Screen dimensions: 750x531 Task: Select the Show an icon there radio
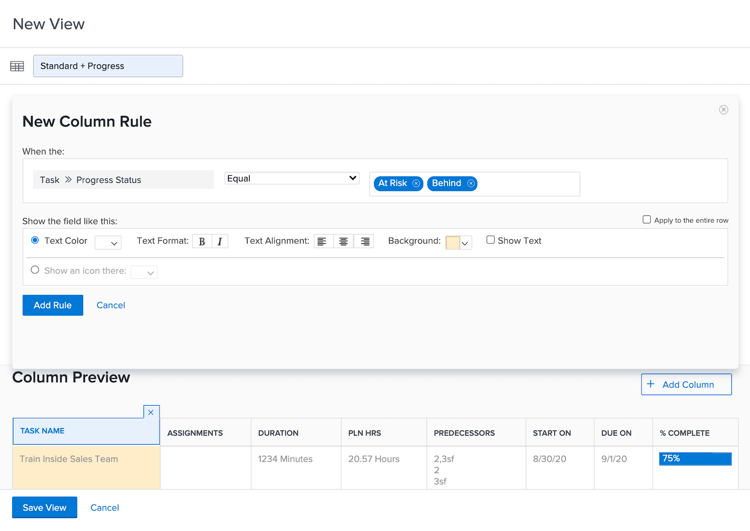pyautogui.click(x=35, y=270)
